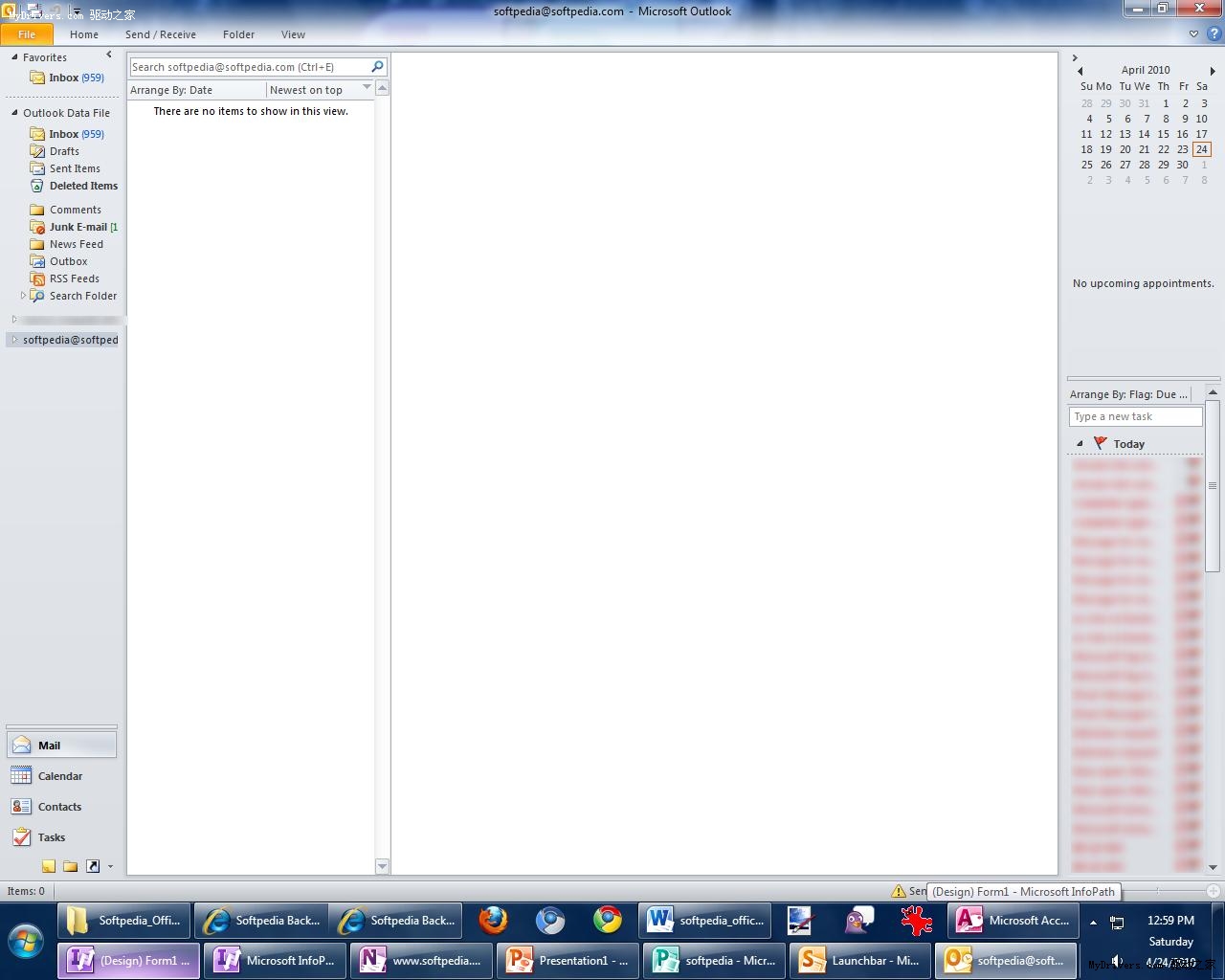Open Inbox under Favorites
The image size is (1225, 980).
(x=77, y=78)
